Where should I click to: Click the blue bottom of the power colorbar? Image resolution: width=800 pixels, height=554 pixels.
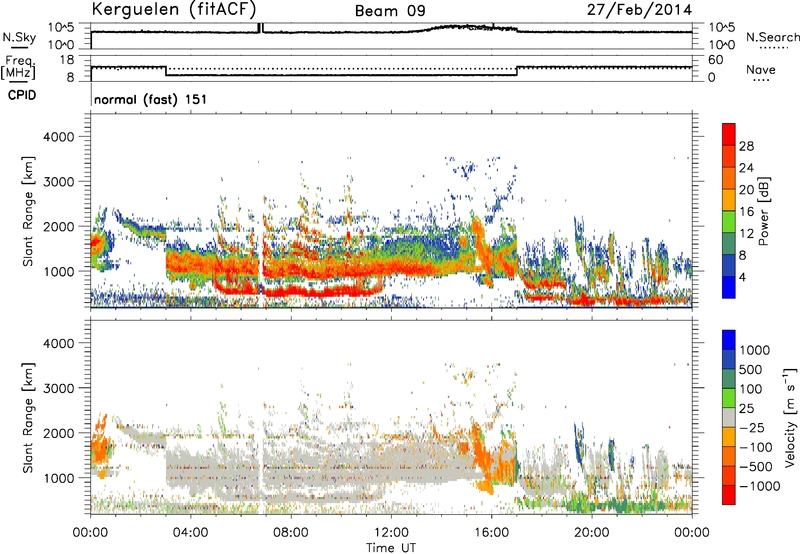[729, 287]
